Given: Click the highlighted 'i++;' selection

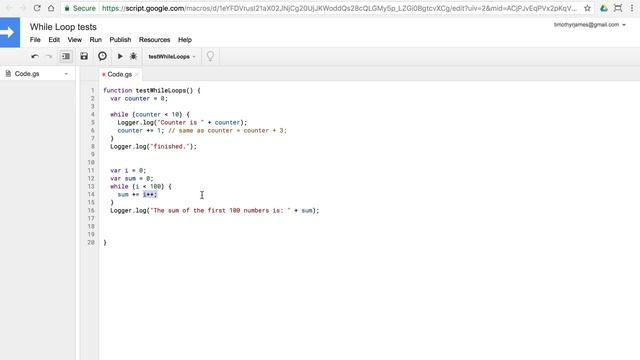Looking at the screenshot, I should click(x=150, y=194).
